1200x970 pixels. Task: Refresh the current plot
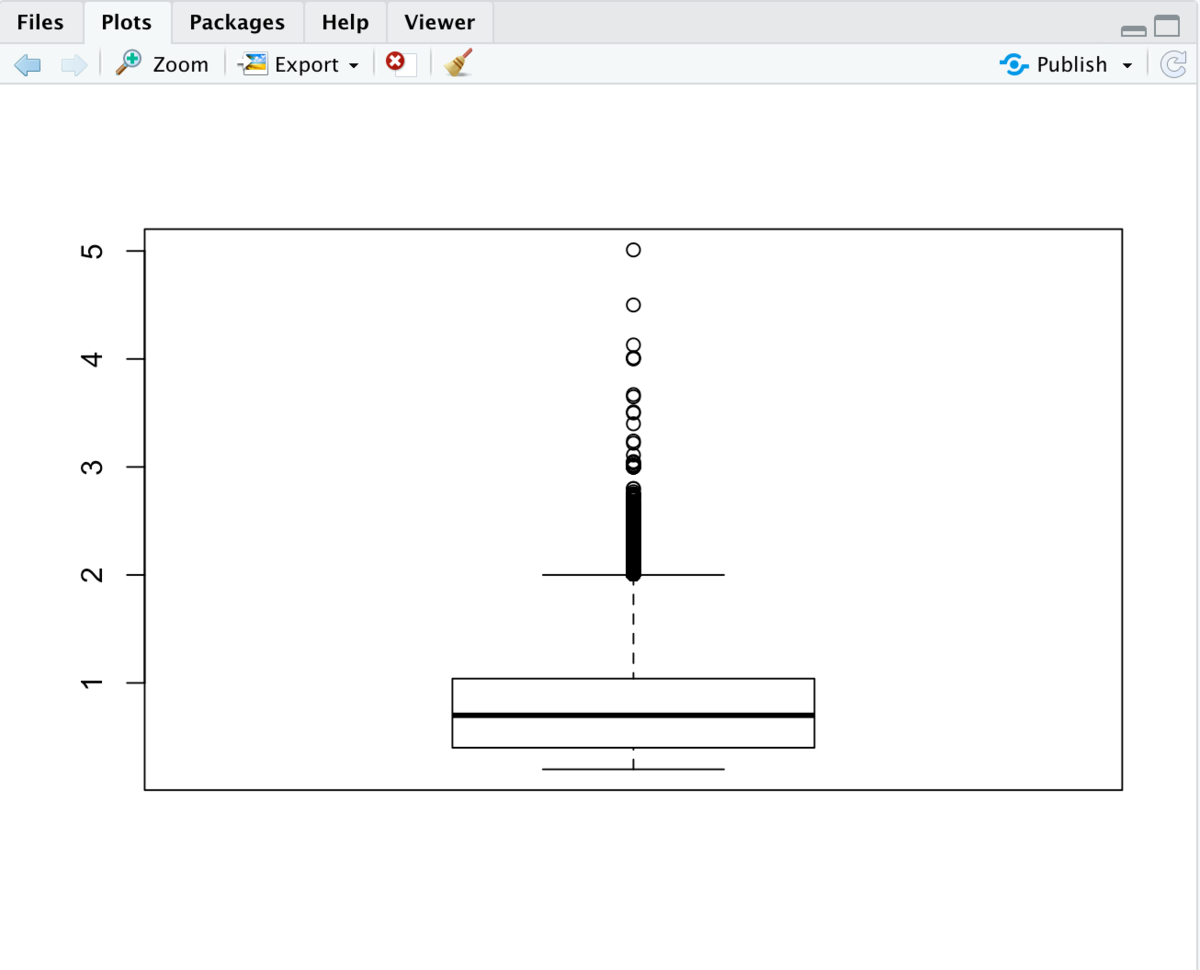pyautogui.click(x=1172, y=65)
